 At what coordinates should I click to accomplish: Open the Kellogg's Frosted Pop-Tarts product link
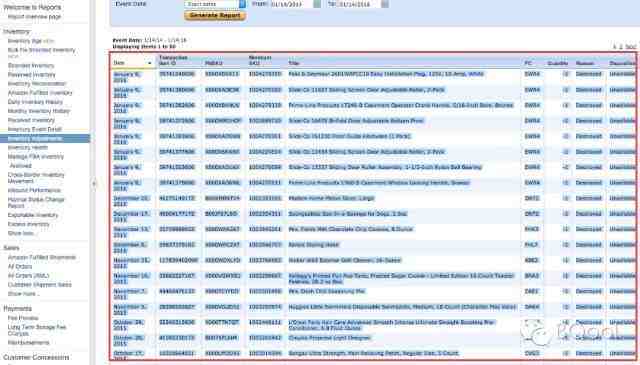(x=401, y=278)
